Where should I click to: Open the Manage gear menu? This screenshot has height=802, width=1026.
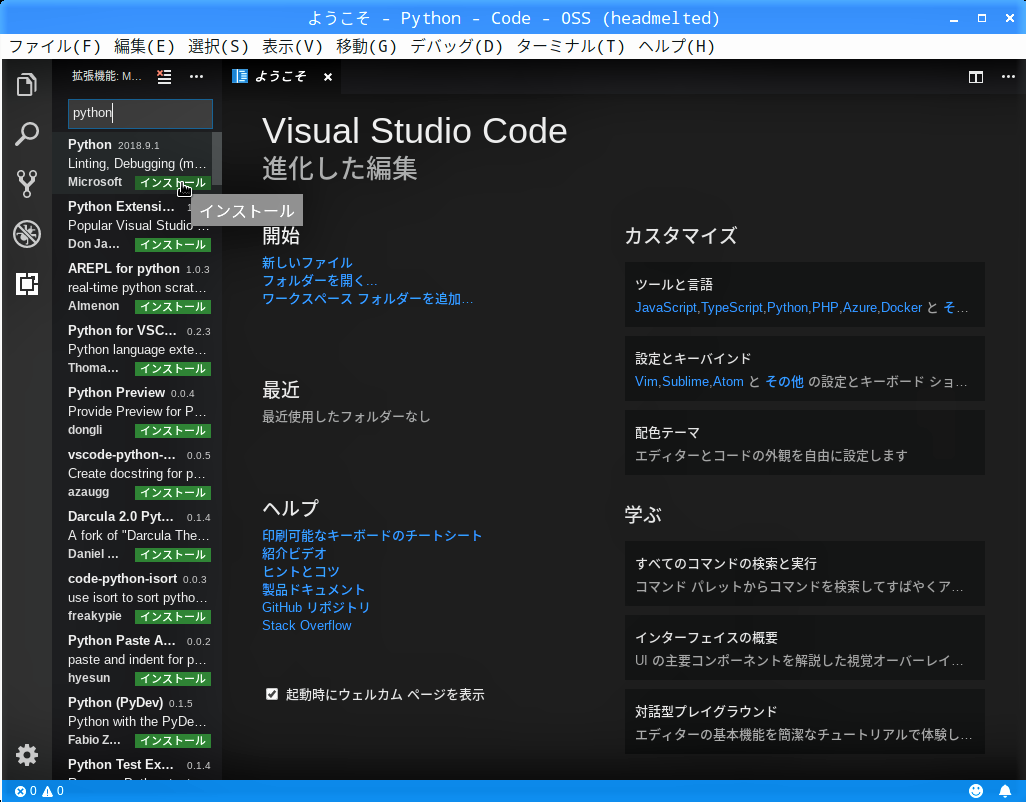click(x=27, y=754)
